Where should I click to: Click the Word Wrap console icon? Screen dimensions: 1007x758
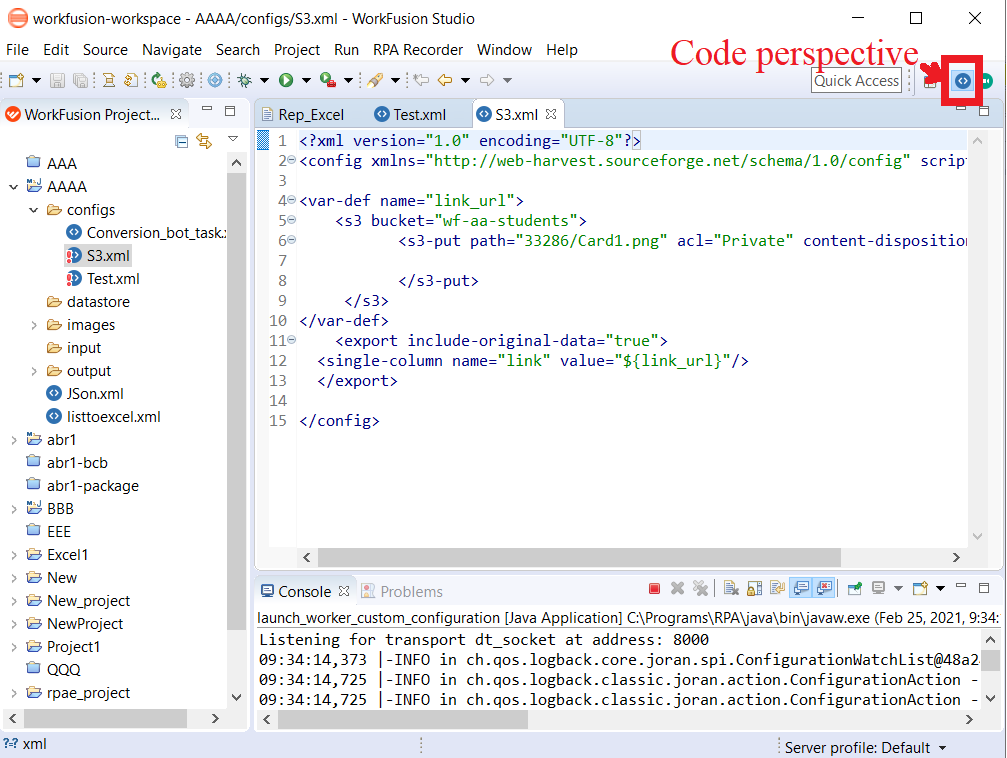(778, 588)
